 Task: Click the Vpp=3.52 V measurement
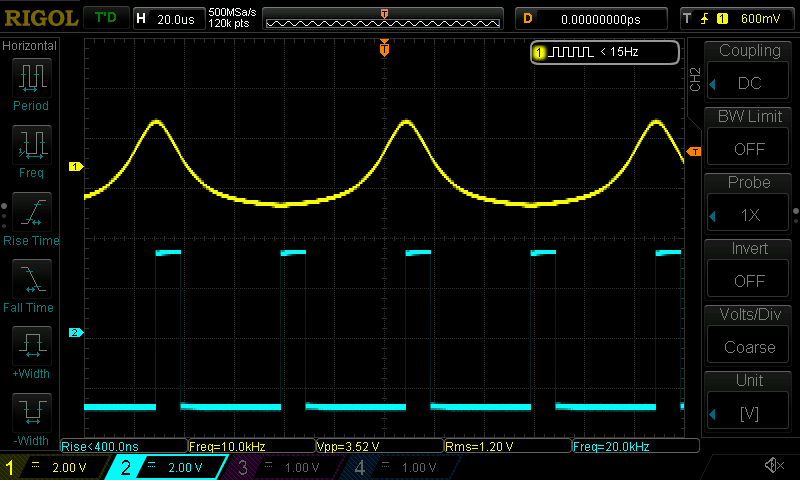(x=380, y=446)
